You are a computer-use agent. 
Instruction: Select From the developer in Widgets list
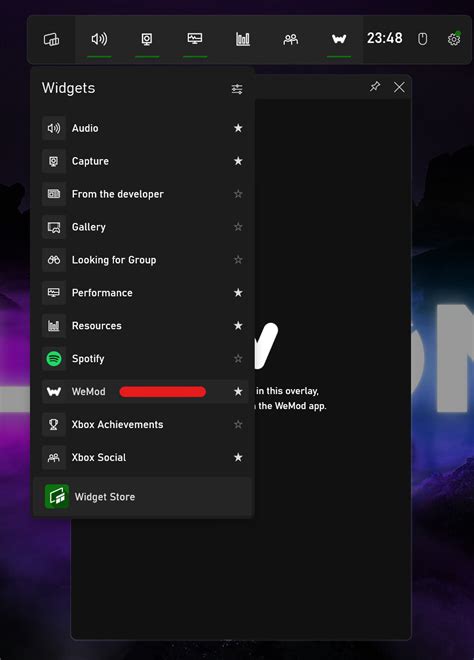[x=145, y=194]
